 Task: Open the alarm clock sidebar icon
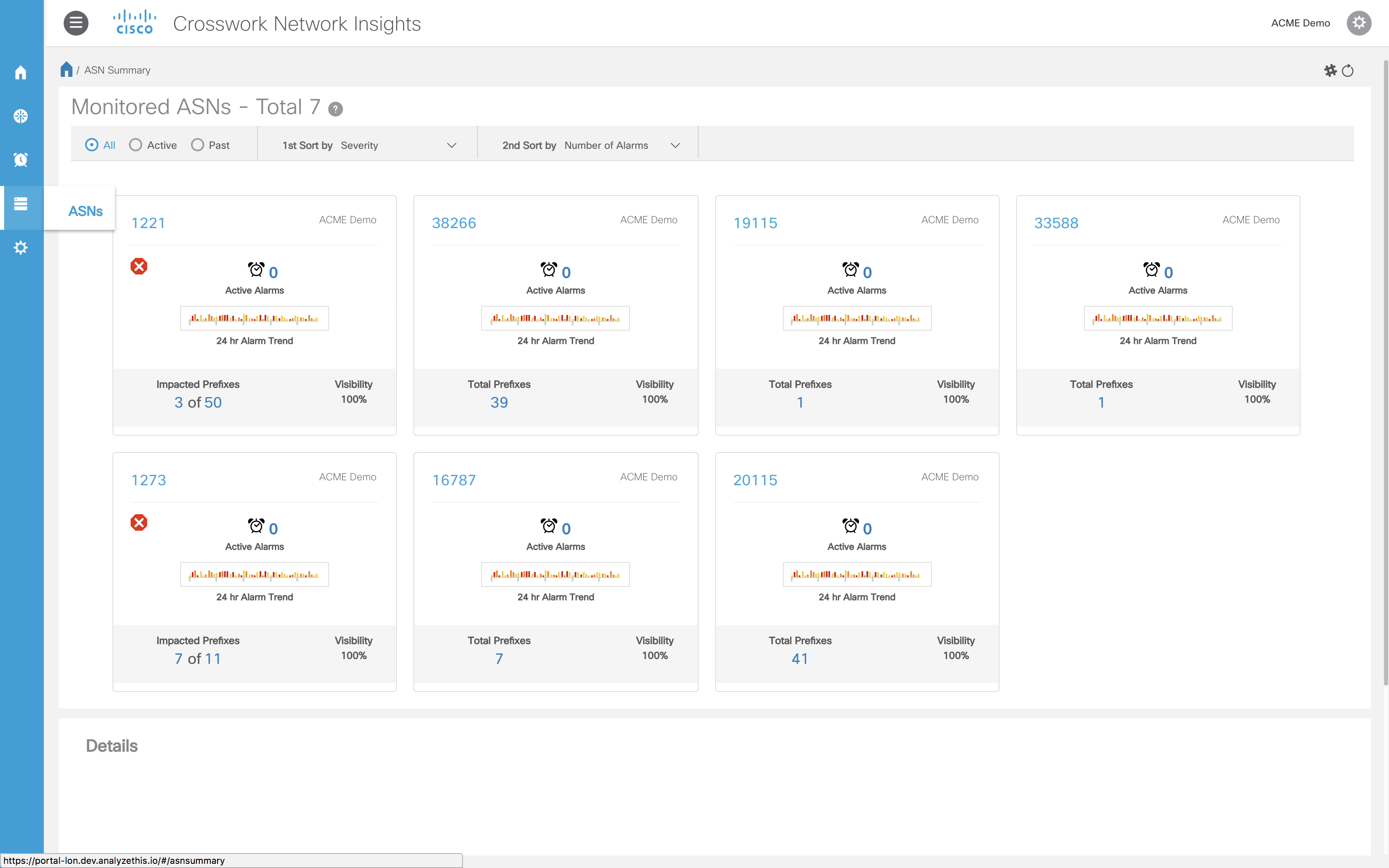(21, 160)
